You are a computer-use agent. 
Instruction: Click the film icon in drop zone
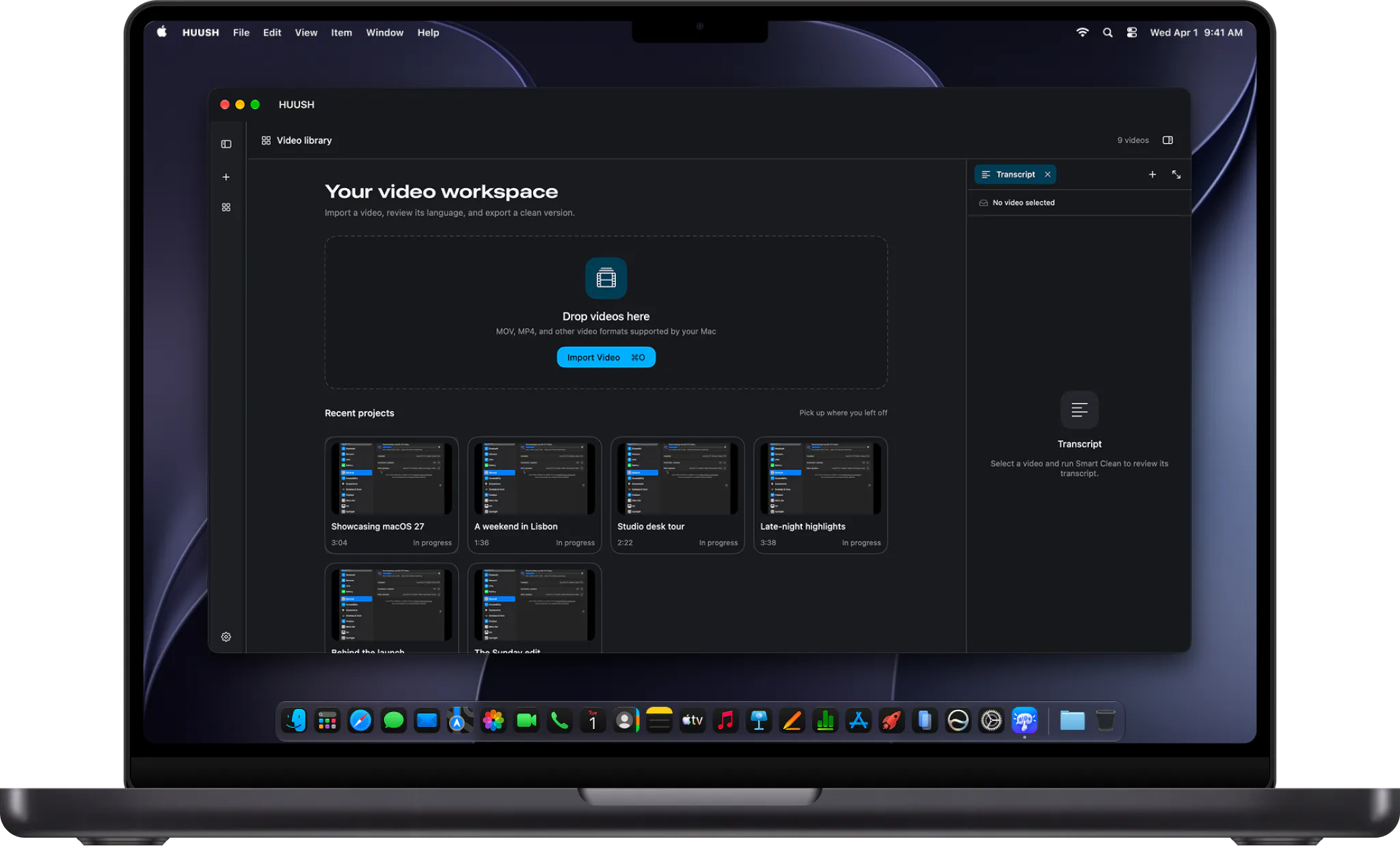606,278
